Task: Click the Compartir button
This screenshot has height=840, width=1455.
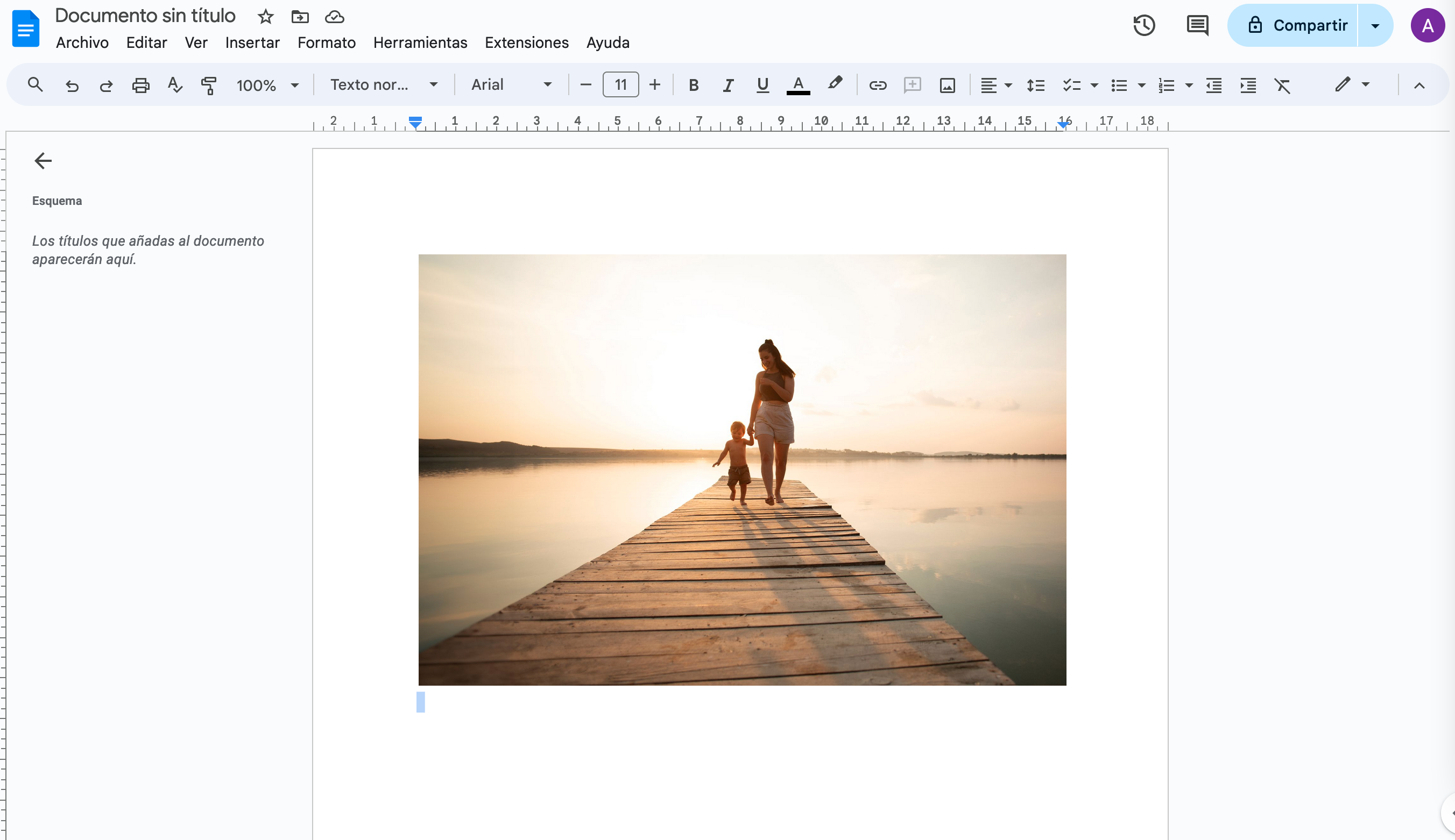Action: [x=1297, y=25]
